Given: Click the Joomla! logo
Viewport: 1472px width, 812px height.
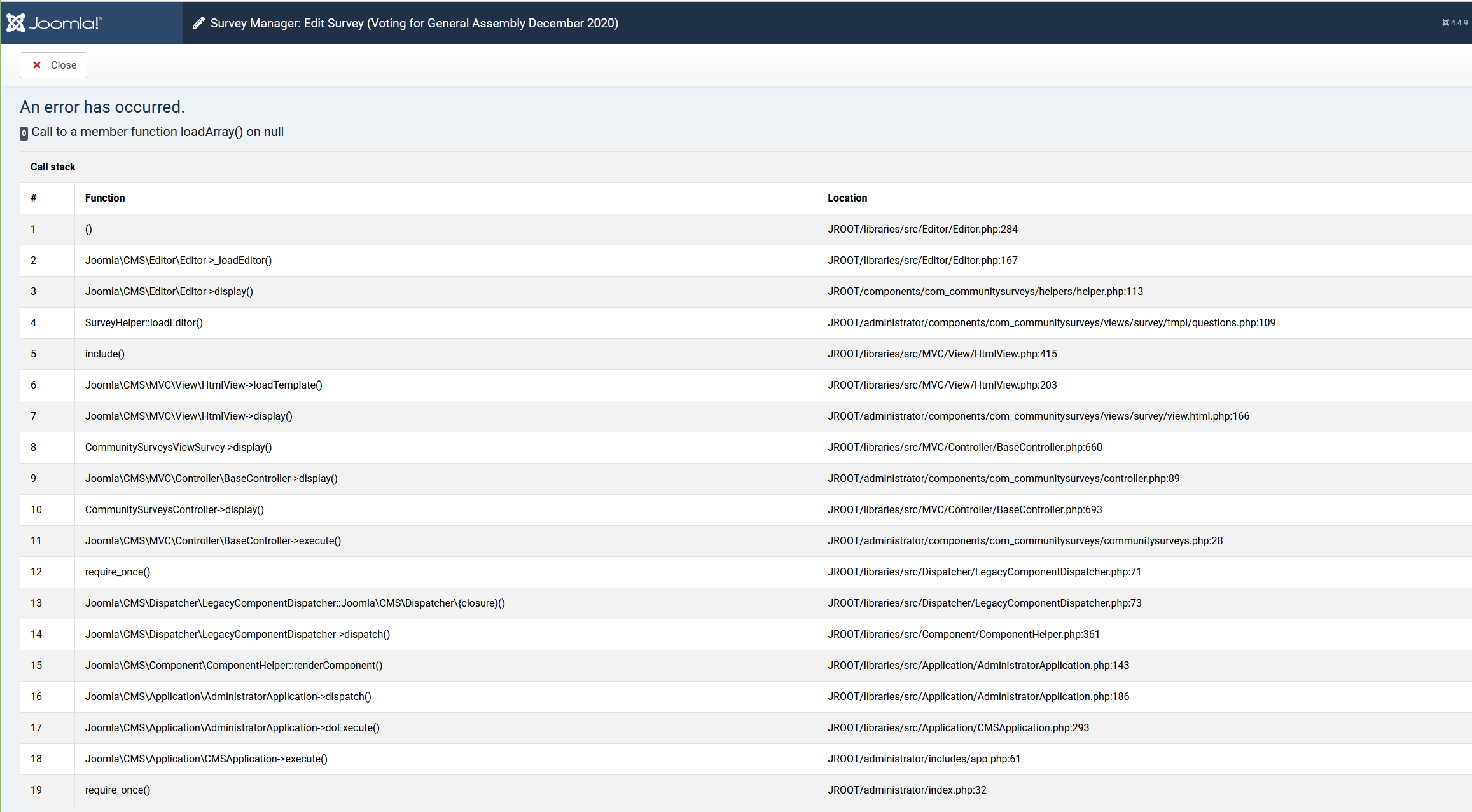Looking at the screenshot, I should point(54,23).
